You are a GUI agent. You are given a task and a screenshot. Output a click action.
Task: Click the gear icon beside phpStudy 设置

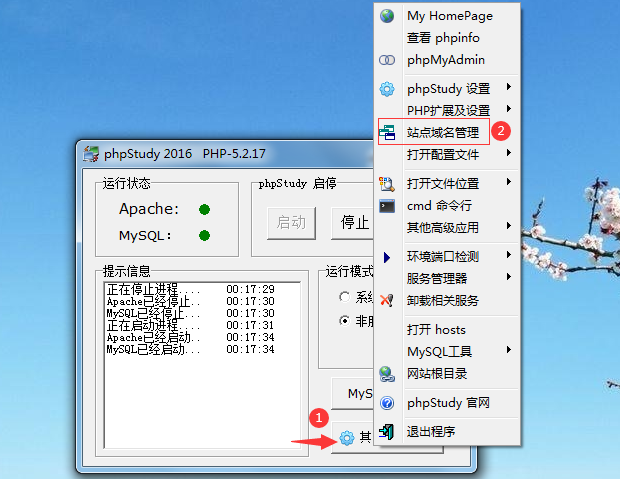click(x=387, y=89)
